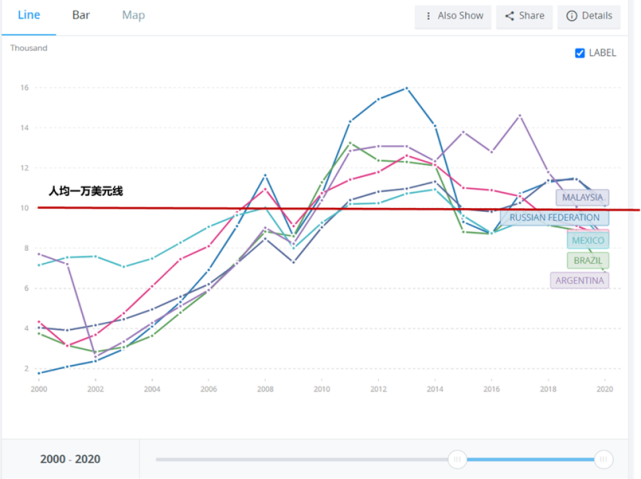
Task: Click the info icon on Details button
Action: pyautogui.click(x=572, y=16)
